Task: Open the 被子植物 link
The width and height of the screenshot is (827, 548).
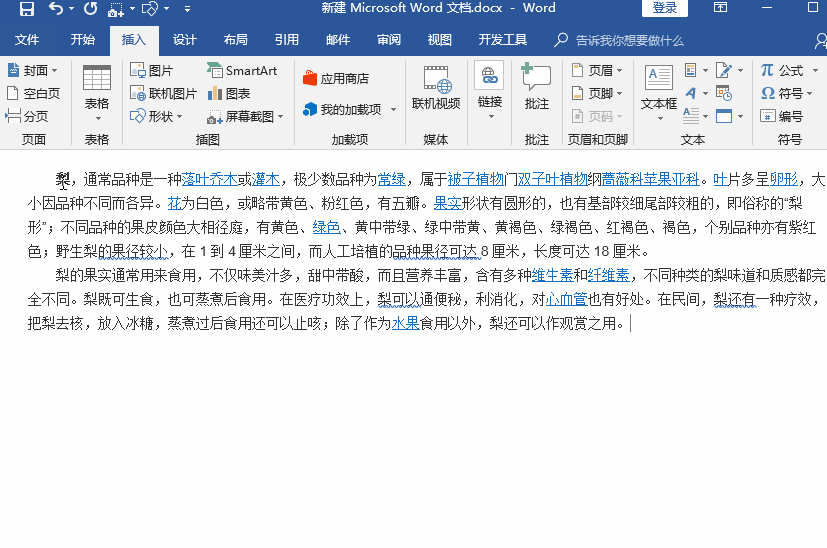Action: 476,179
